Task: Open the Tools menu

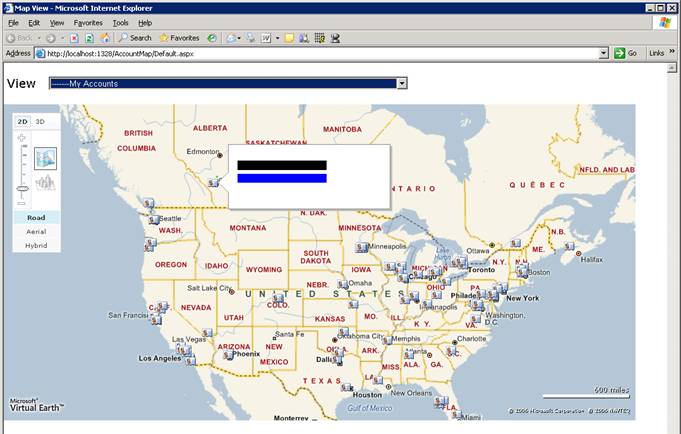Action: pos(120,23)
